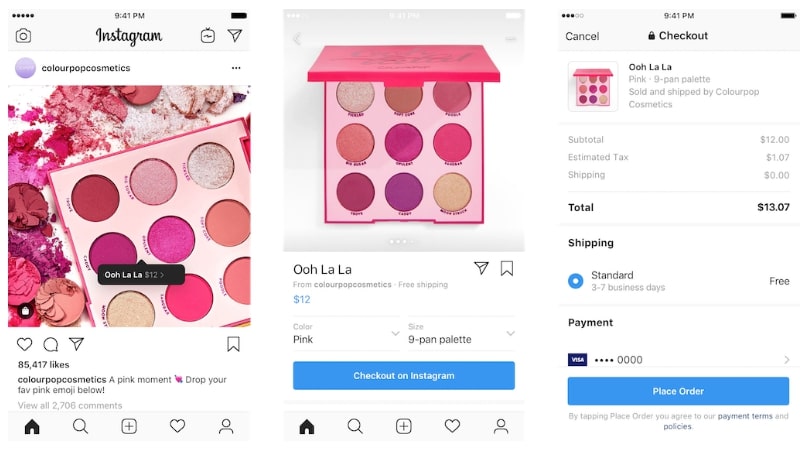Tap the shopping bag icon on post image
Screen dimensions: 811x454
tap(25, 311)
